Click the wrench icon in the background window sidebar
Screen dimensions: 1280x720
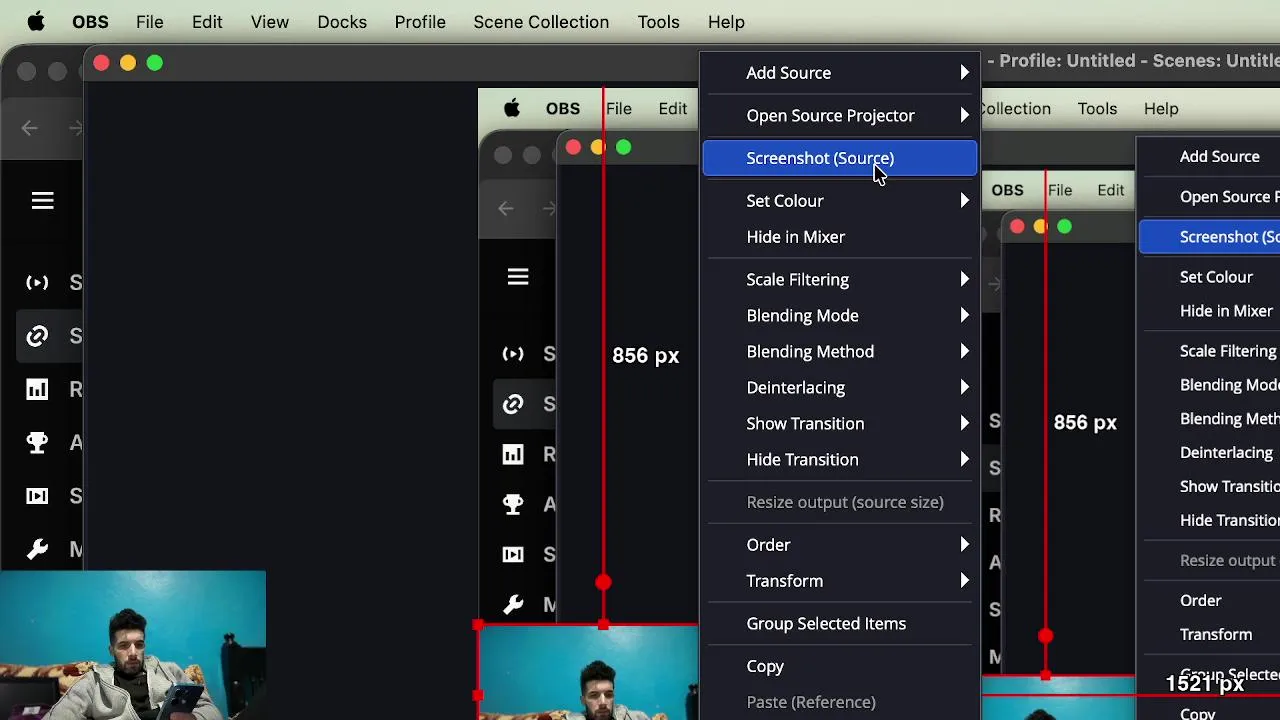(x=37, y=549)
